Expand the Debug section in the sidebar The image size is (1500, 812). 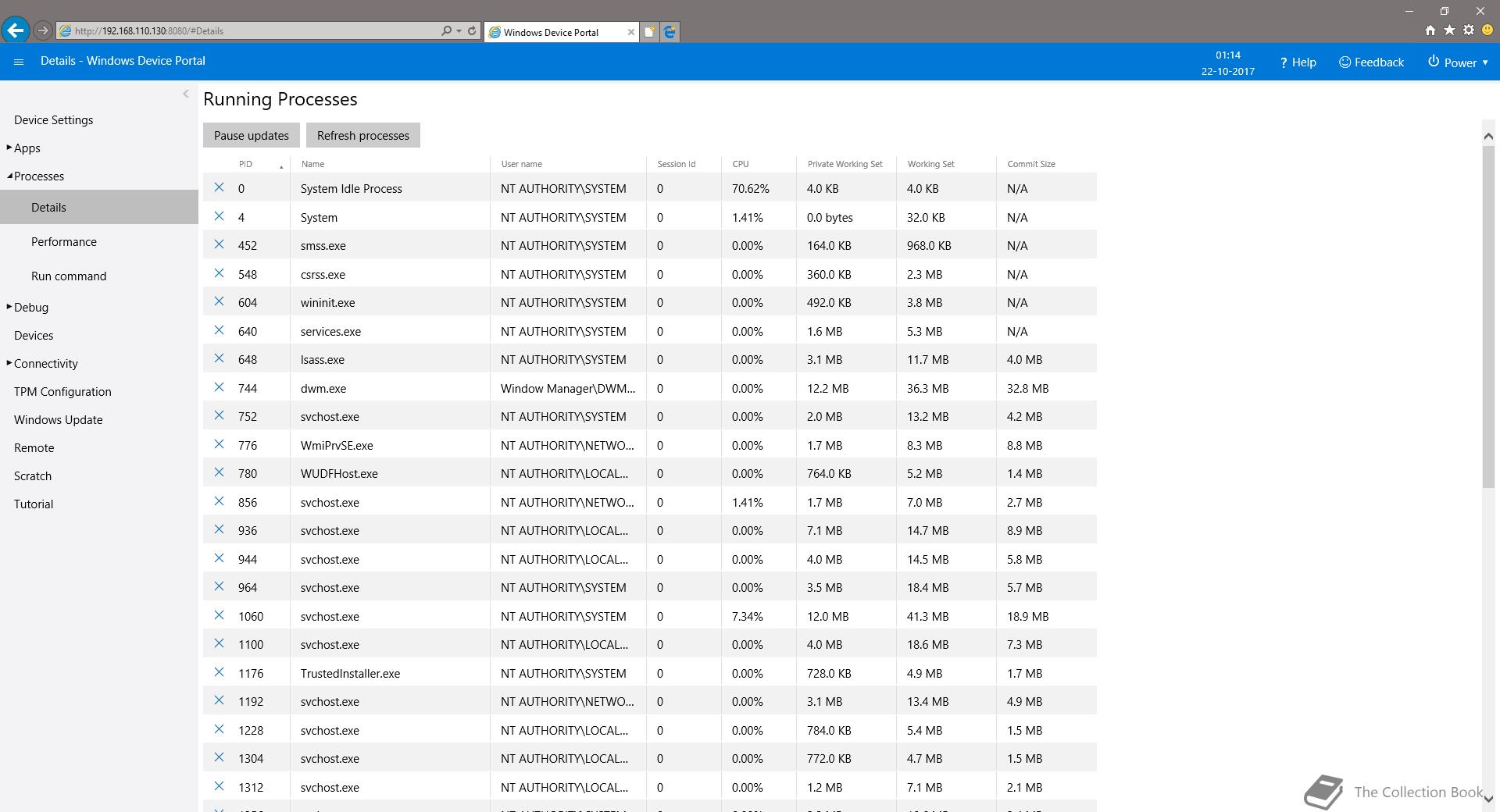9,307
